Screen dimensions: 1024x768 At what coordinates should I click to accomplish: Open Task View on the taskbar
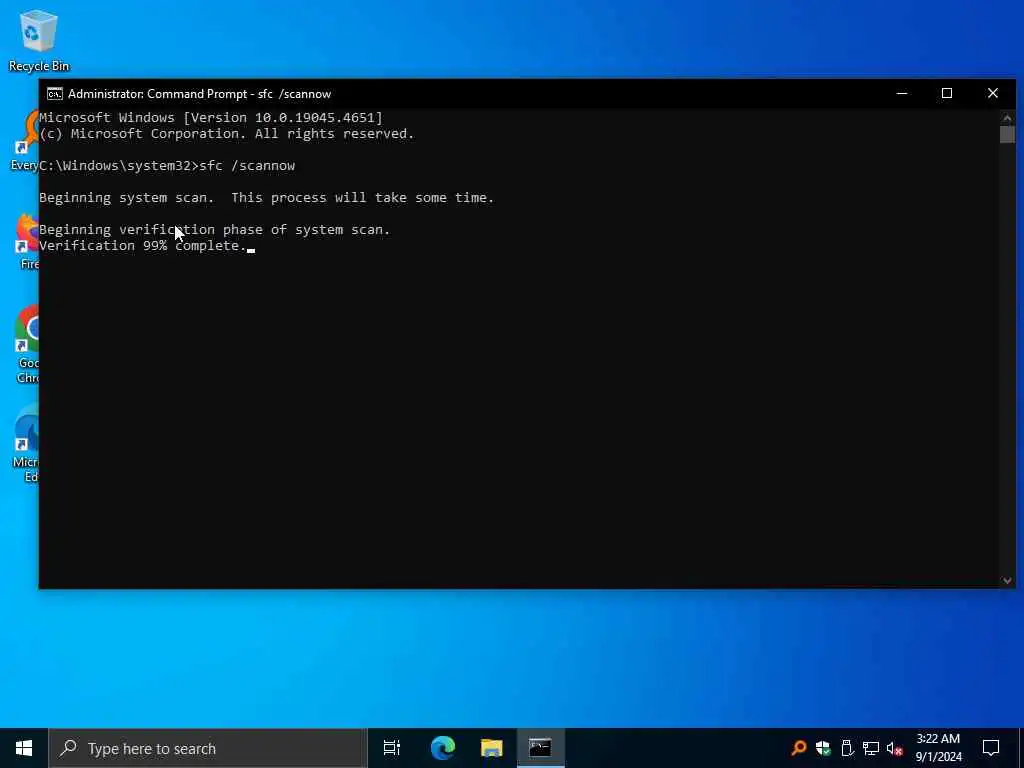click(391, 748)
